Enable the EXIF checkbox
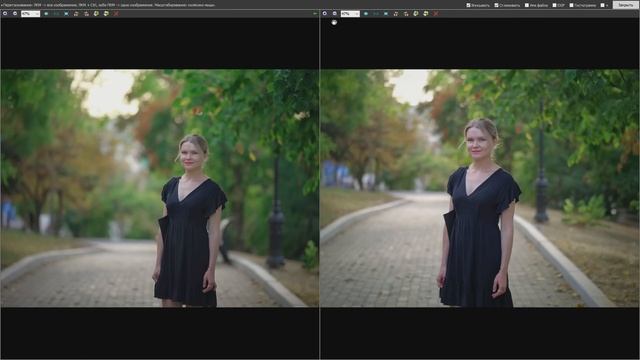This screenshot has height=360, width=640. [x=554, y=5]
